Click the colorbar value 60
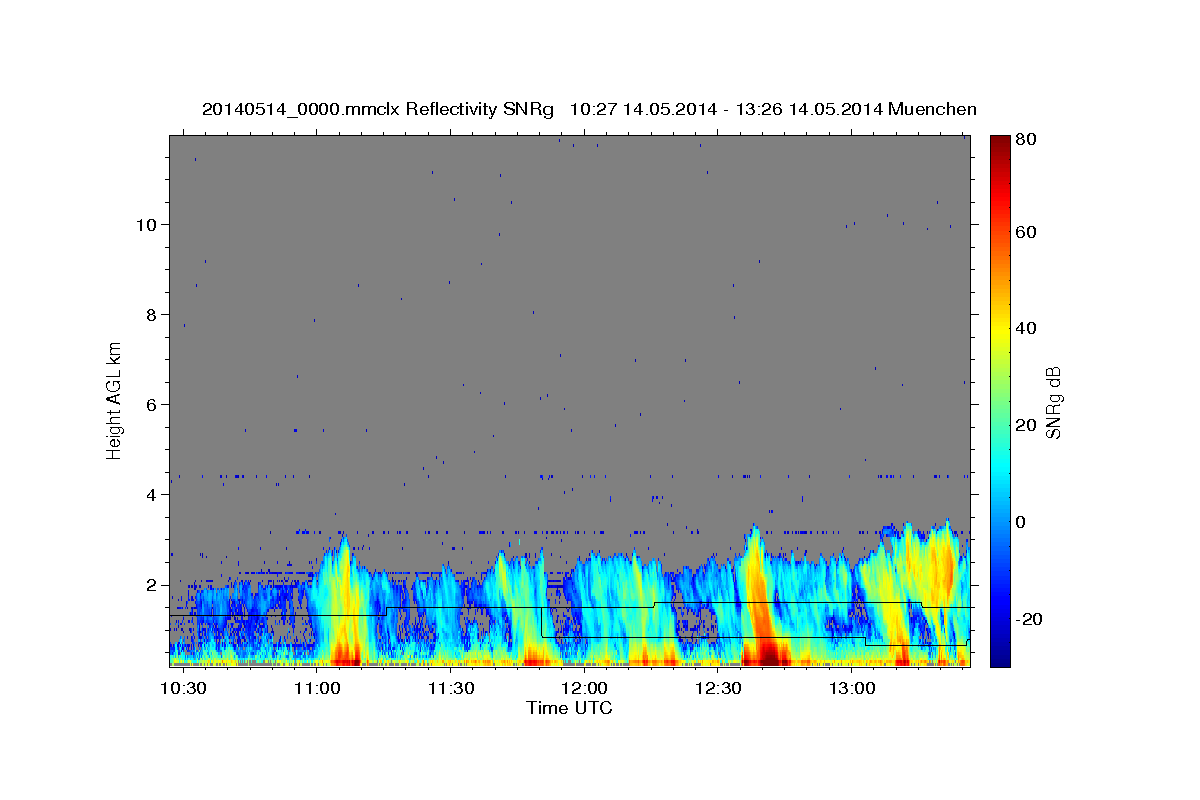The image size is (1200, 800). coord(1025,232)
